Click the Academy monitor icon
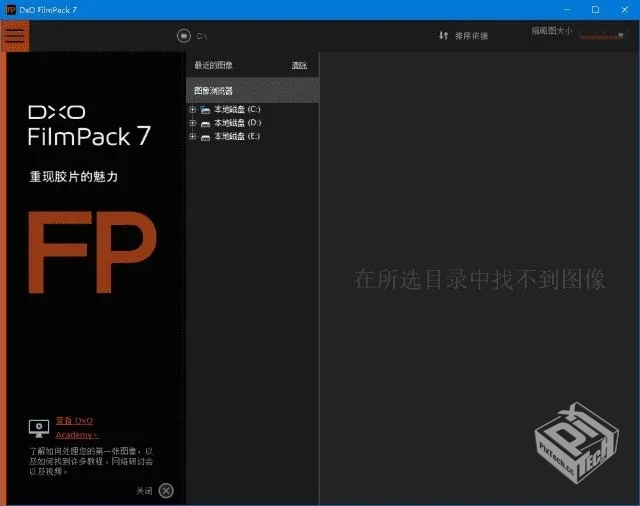 [x=39, y=428]
